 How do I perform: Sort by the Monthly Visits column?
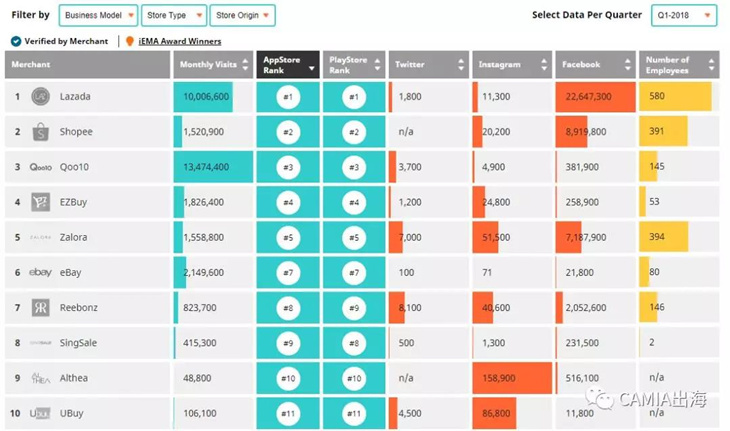coord(211,65)
